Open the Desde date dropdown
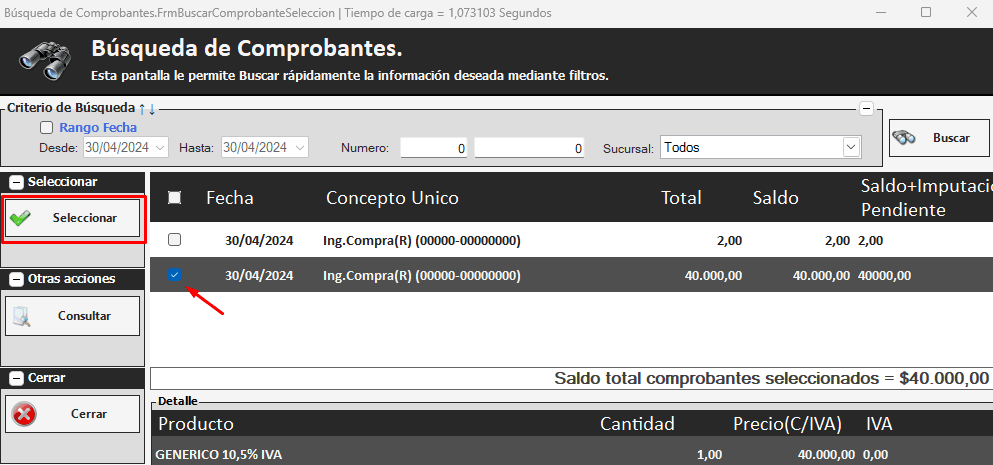Viewport: 993px width, 465px height. pos(160,148)
